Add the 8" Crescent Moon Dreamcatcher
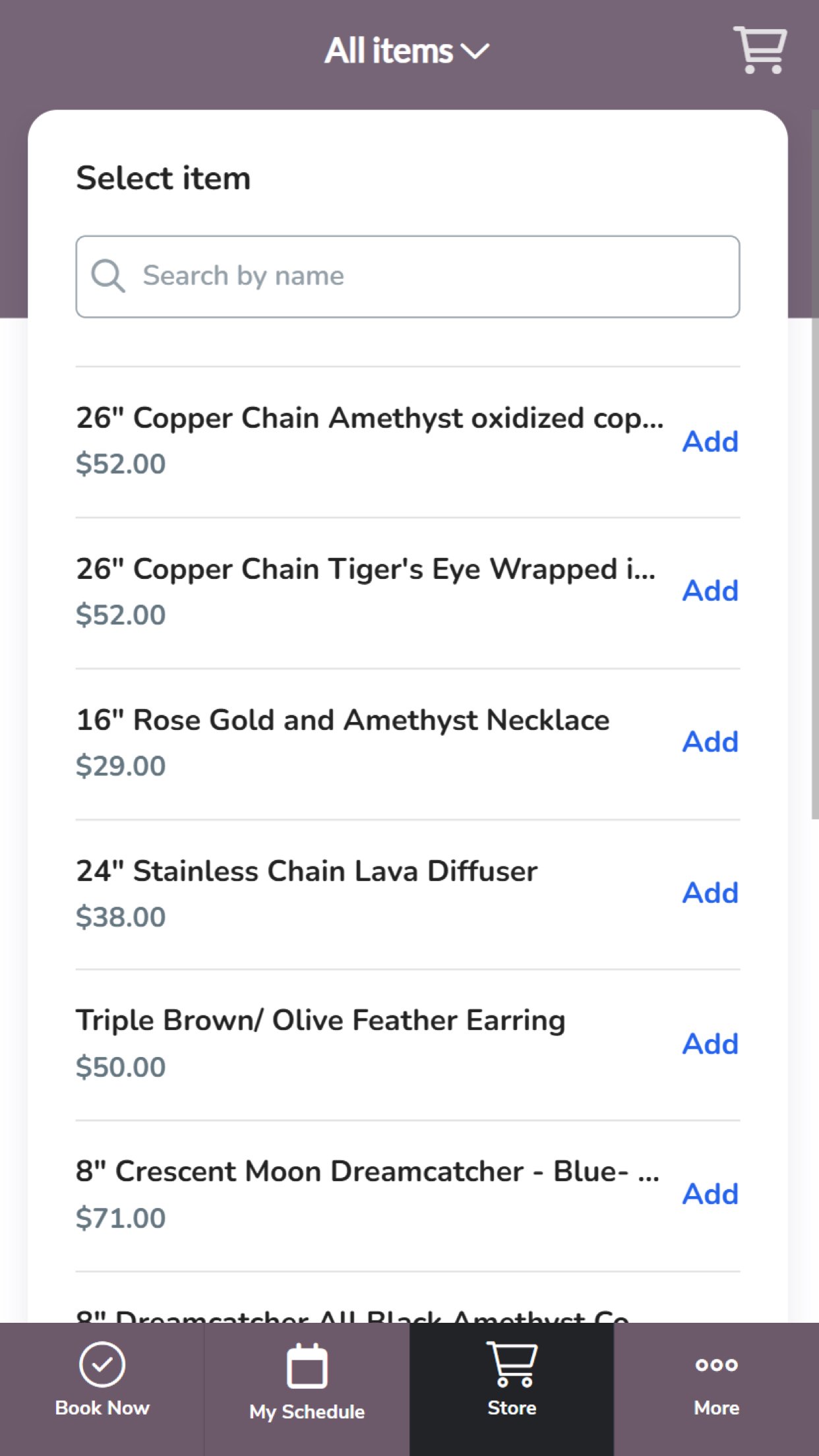The image size is (819, 1456). point(710,1194)
